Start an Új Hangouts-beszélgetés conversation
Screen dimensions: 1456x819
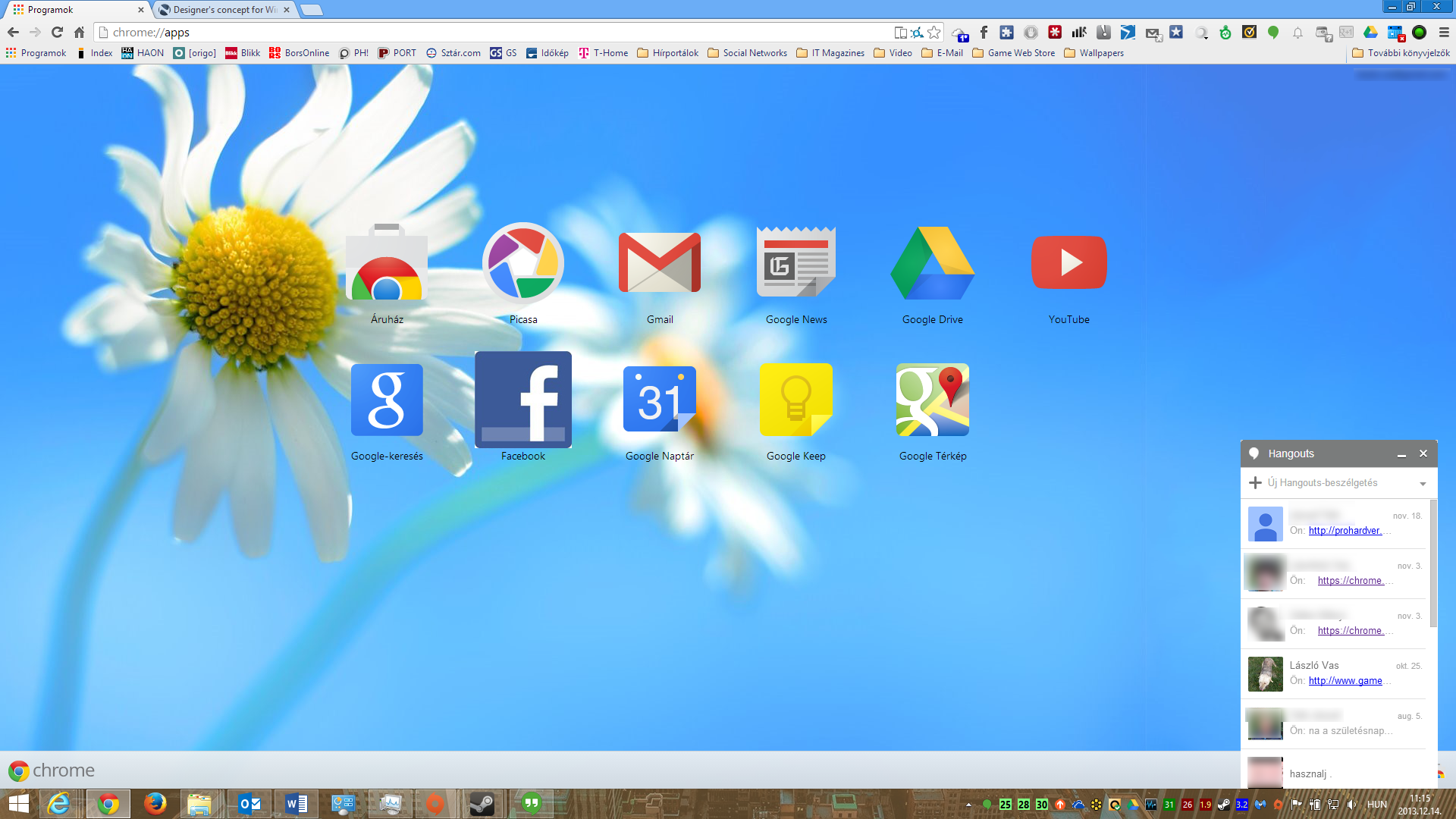[x=1323, y=483]
